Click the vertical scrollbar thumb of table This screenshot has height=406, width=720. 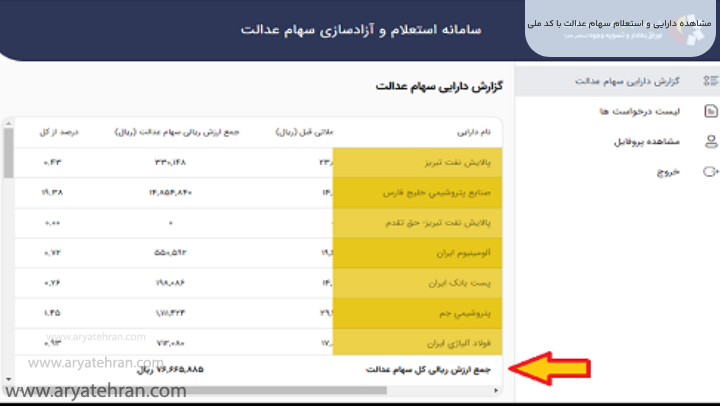(x=8, y=153)
